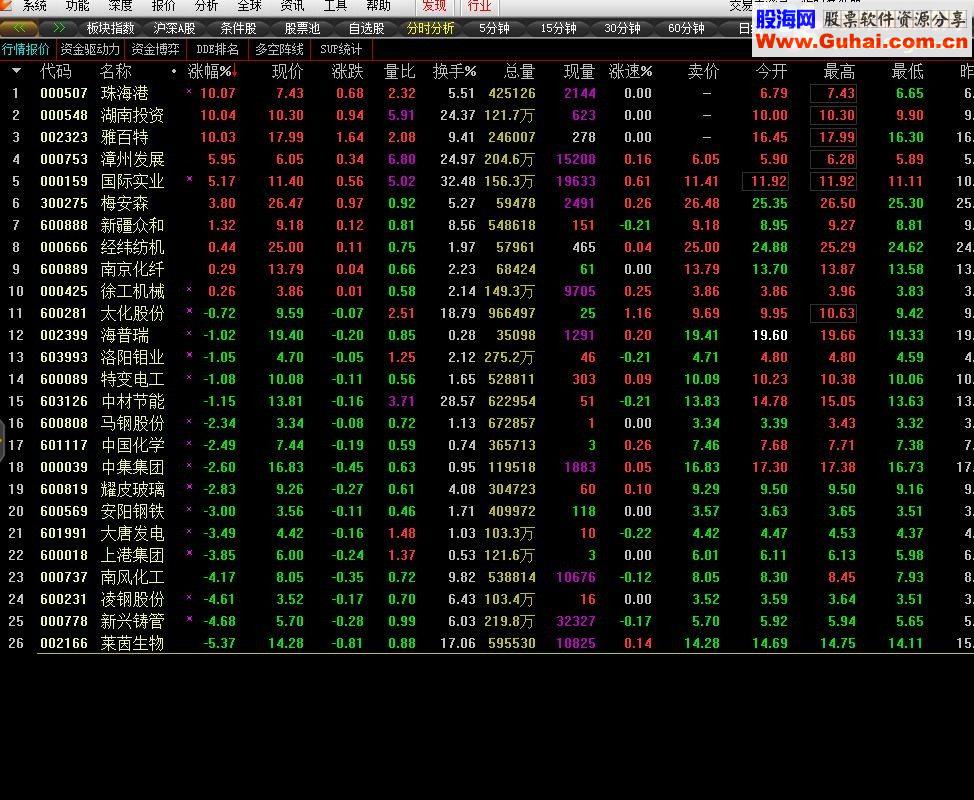Select stock row 莱茵生物
974x800 pixels.
tap(487, 643)
